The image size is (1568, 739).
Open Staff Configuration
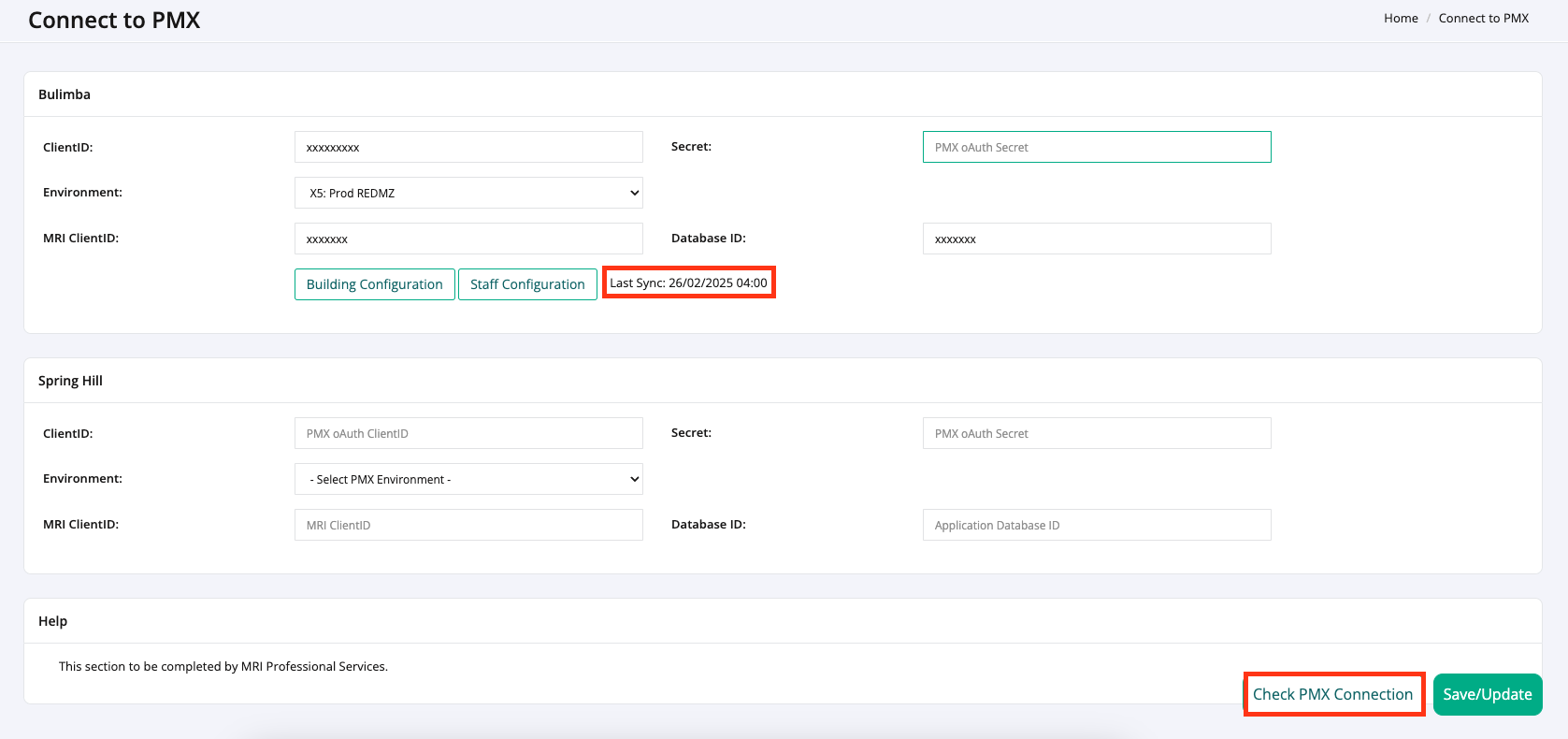pos(527,284)
